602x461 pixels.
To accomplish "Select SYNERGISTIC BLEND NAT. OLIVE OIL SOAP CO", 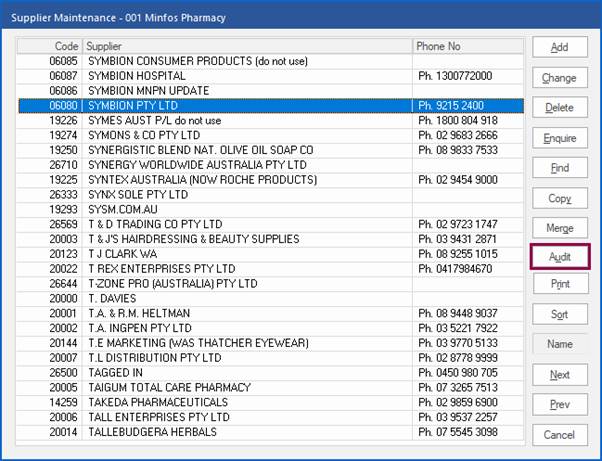I will [x=270, y=150].
